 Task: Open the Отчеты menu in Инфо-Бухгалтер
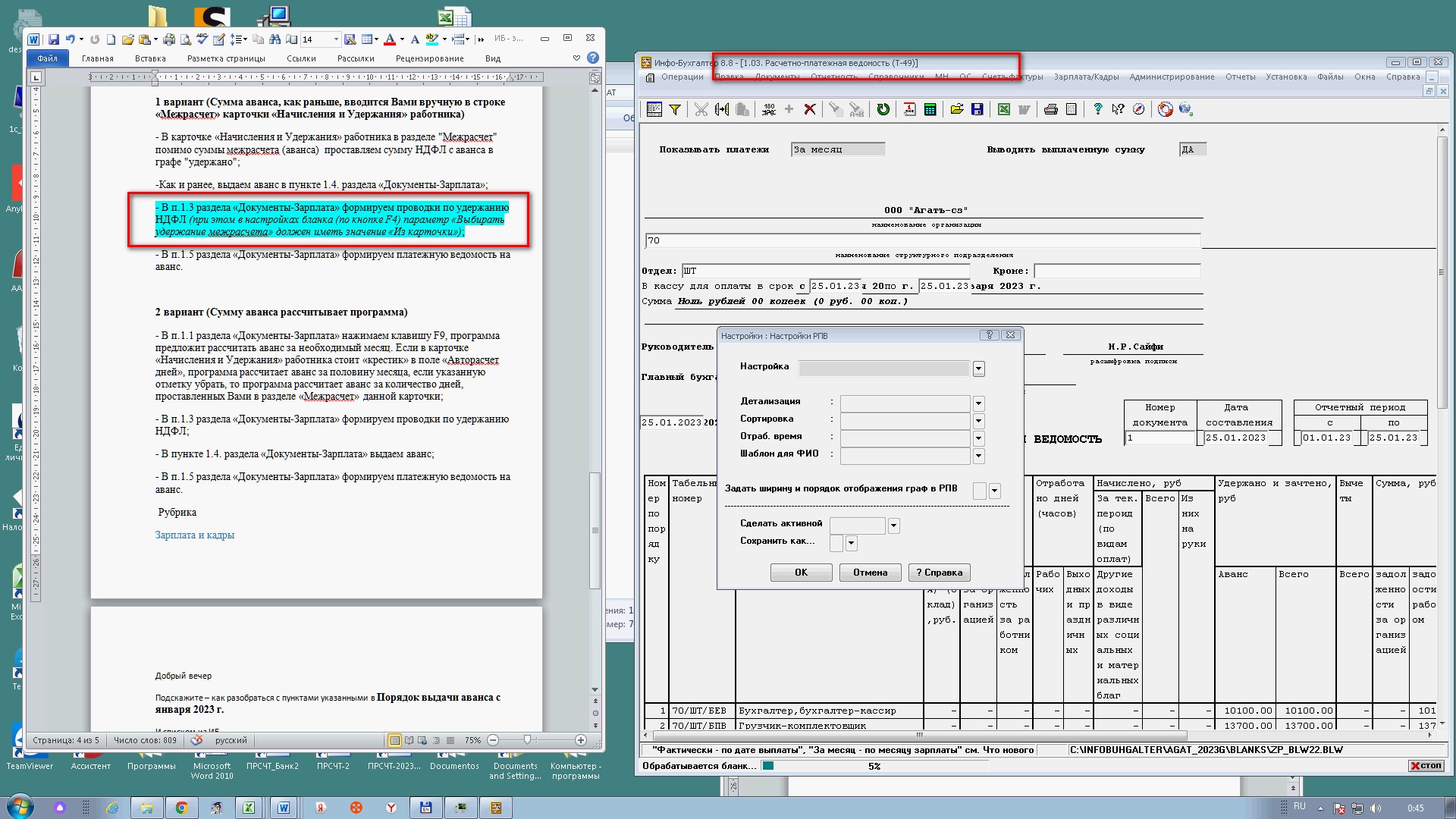point(1240,77)
